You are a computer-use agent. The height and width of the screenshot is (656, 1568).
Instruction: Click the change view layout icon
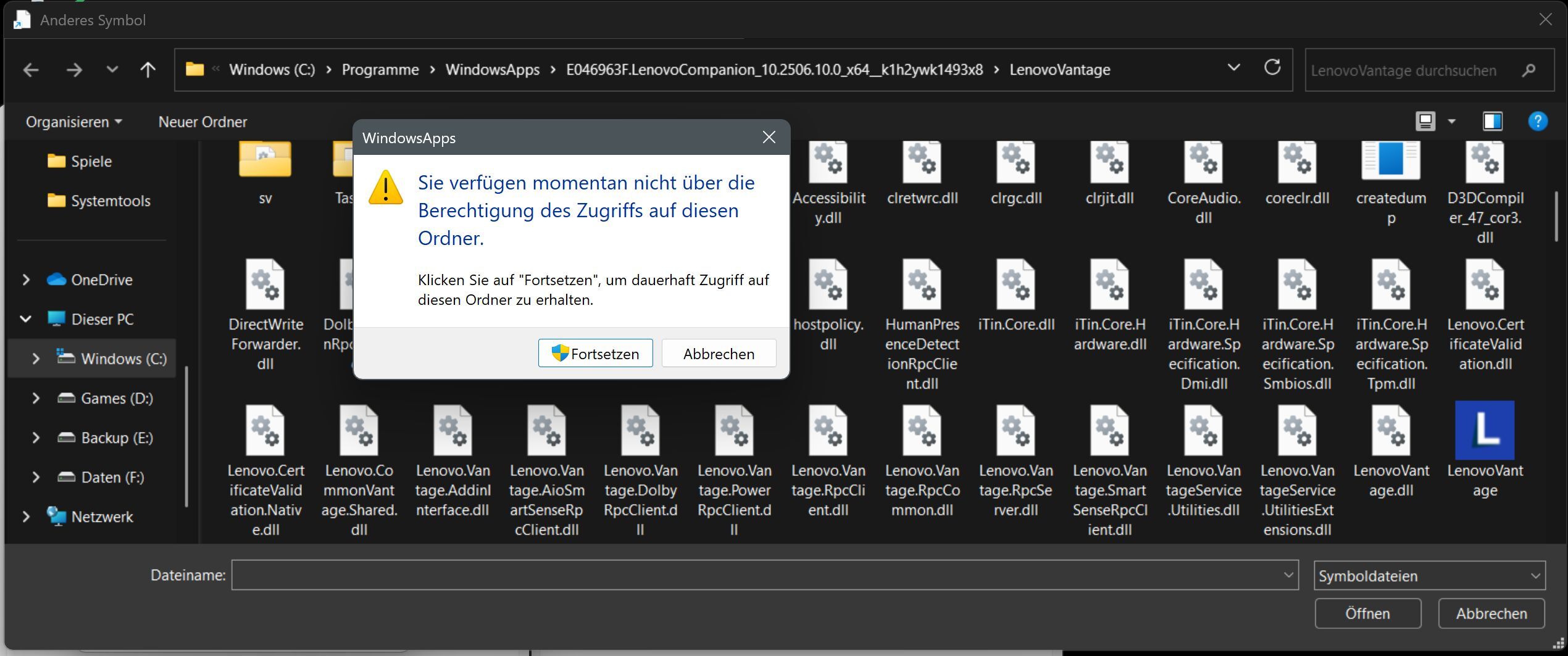(x=1425, y=122)
